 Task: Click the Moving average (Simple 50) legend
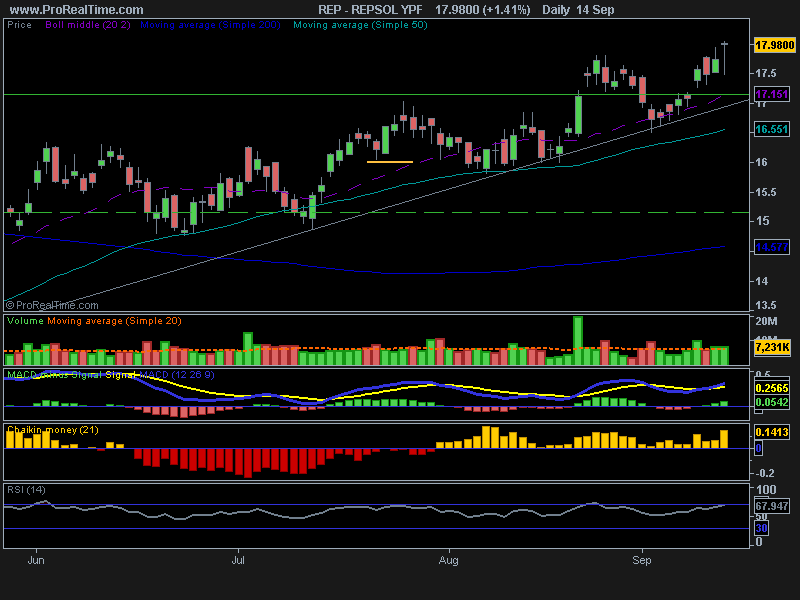pos(360,24)
